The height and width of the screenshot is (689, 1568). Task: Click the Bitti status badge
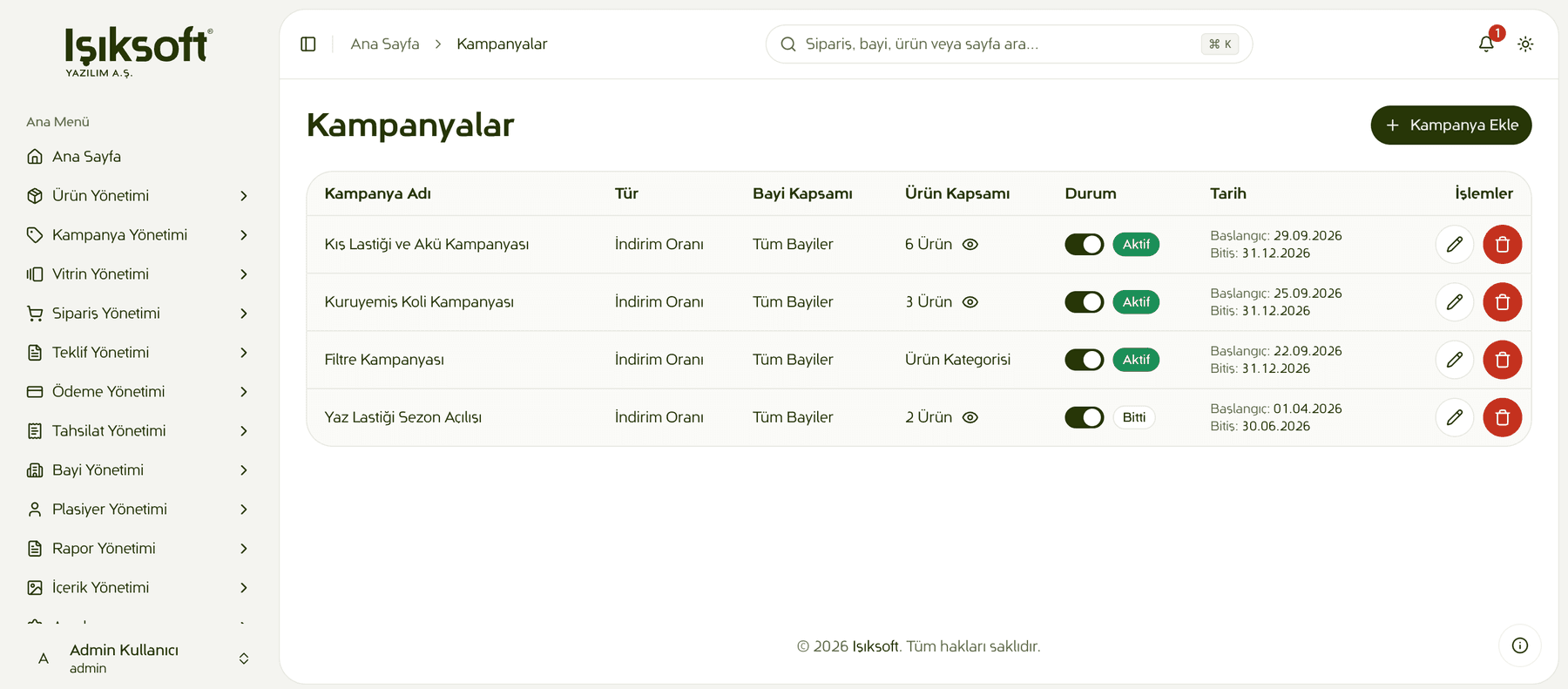point(1134,417)
